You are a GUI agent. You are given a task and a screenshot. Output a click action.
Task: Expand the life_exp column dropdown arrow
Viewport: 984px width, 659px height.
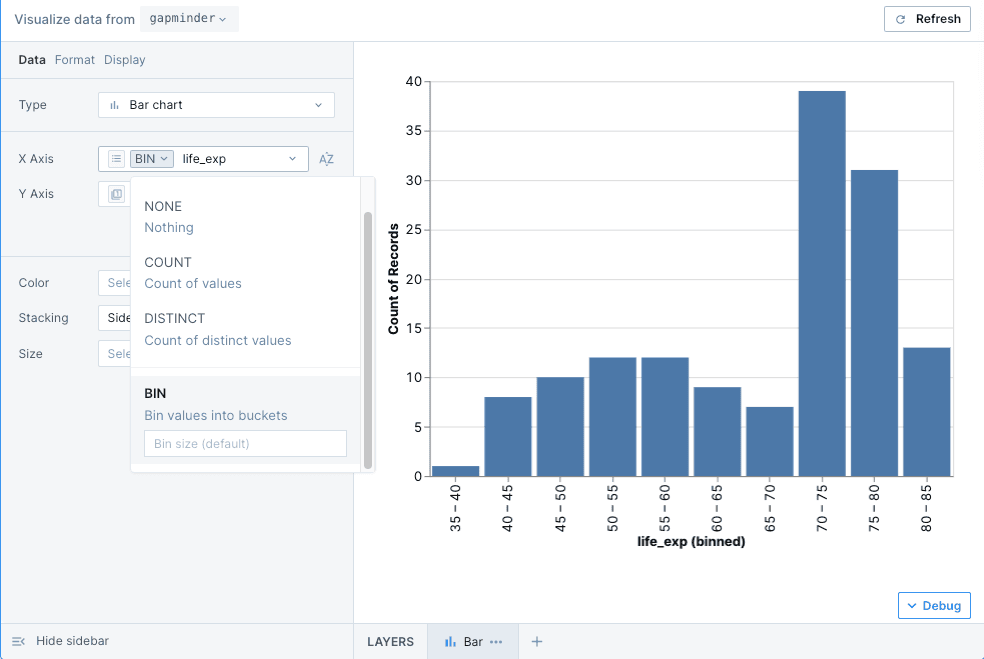(x=293, y=159)
